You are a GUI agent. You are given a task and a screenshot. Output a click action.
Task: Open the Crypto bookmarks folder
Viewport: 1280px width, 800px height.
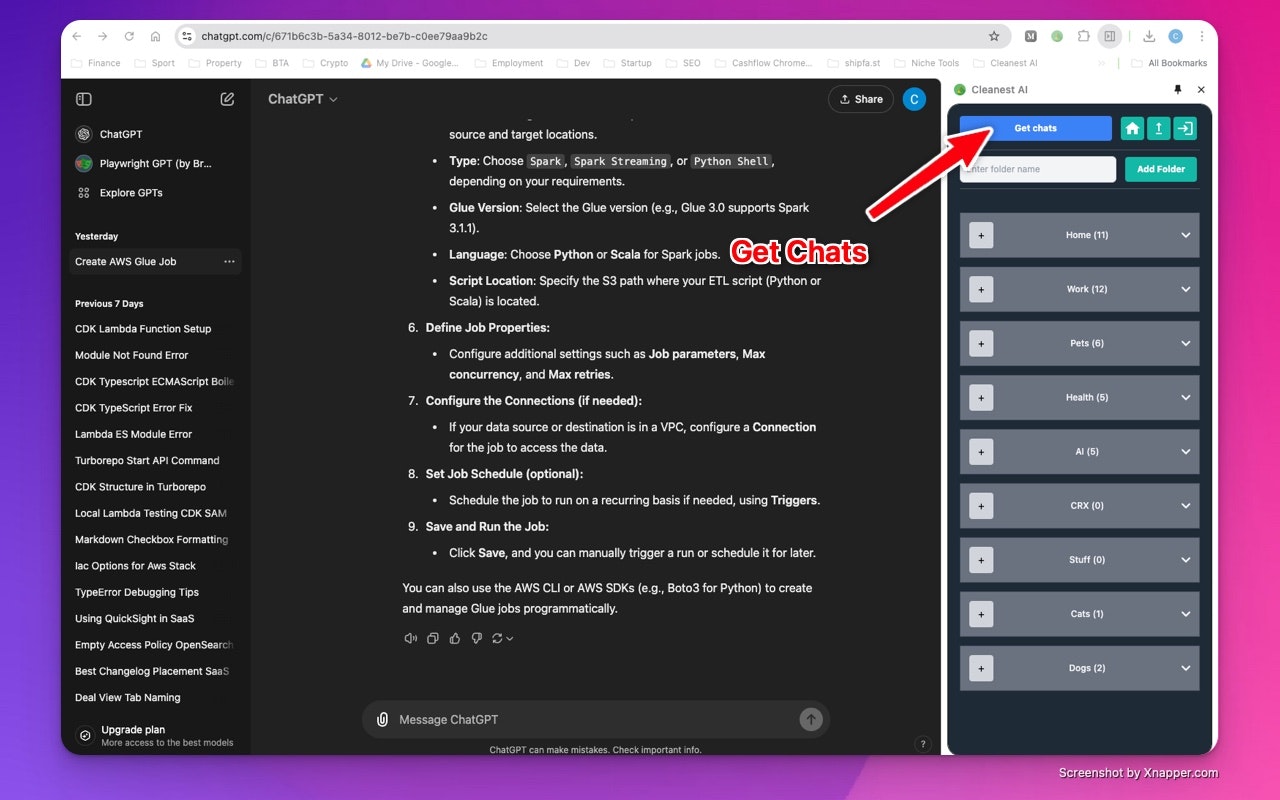(326, 63)
